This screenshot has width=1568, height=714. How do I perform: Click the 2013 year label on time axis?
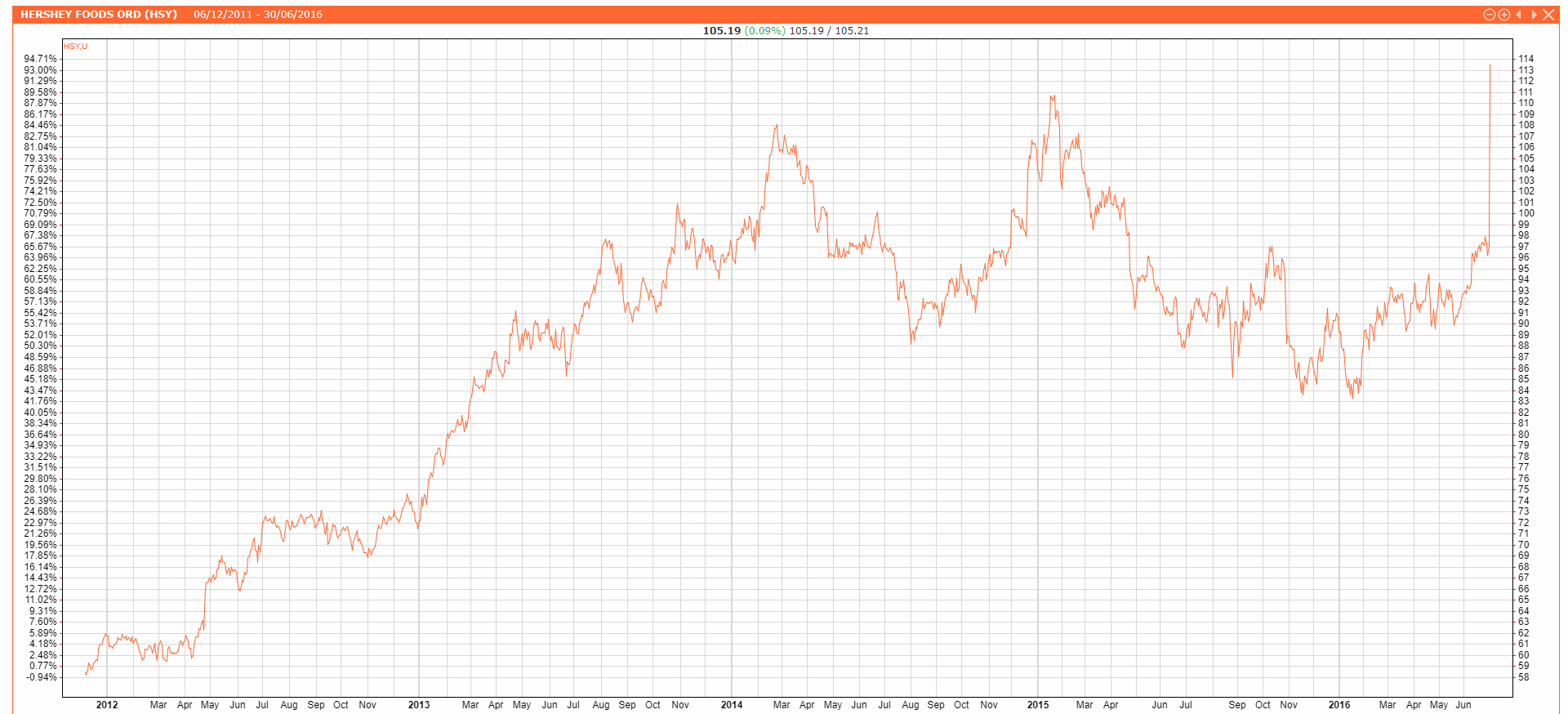pos(419,705)
